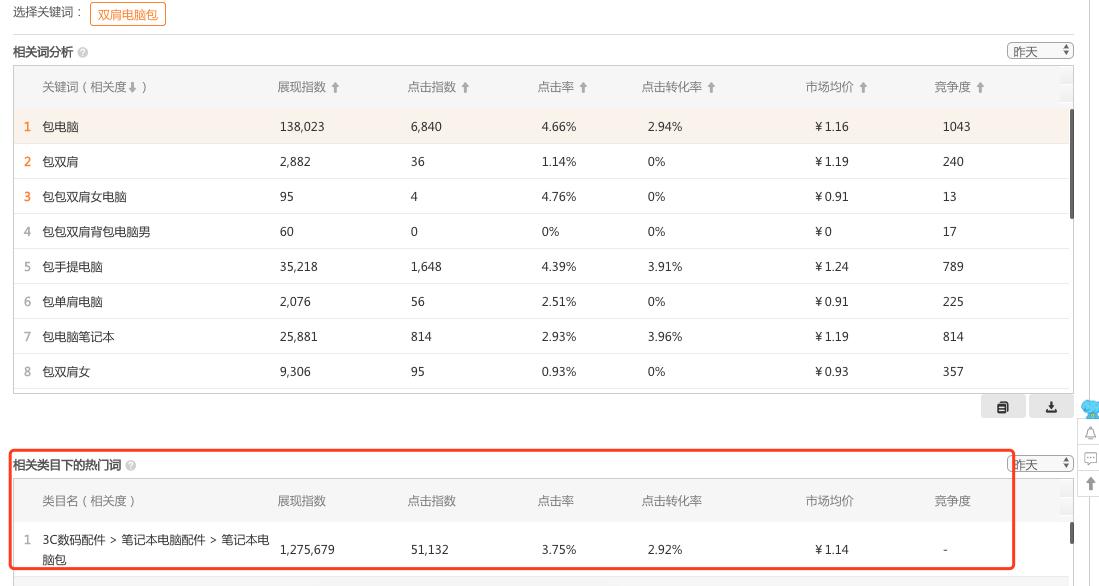Click the help icon beside 相关词分析
This screenshot has height=586, width=1099.
coord(83,52)
